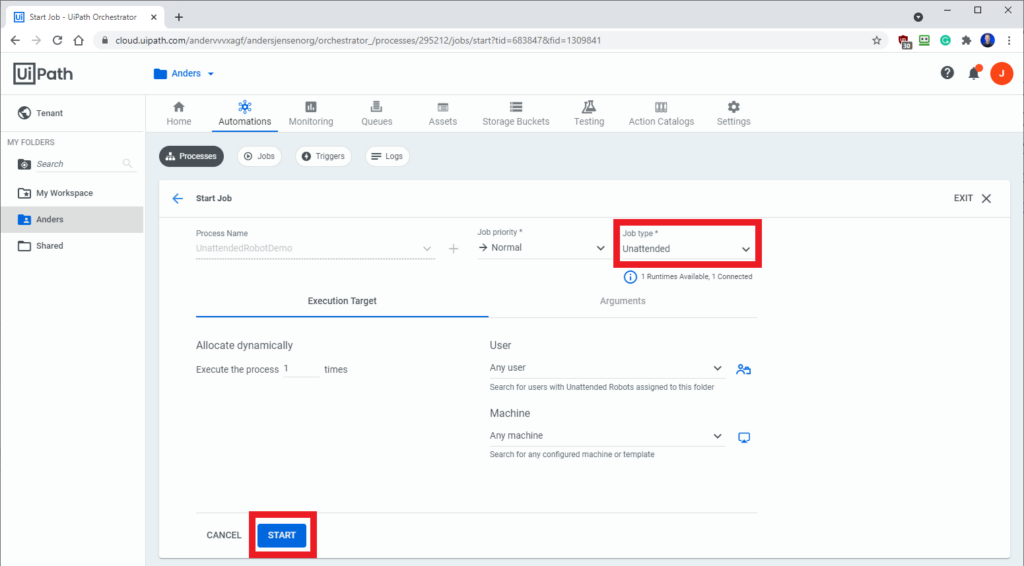Viewport: 1024px width, 566px height.
Task: Click the START button
Action: point(281,535)
